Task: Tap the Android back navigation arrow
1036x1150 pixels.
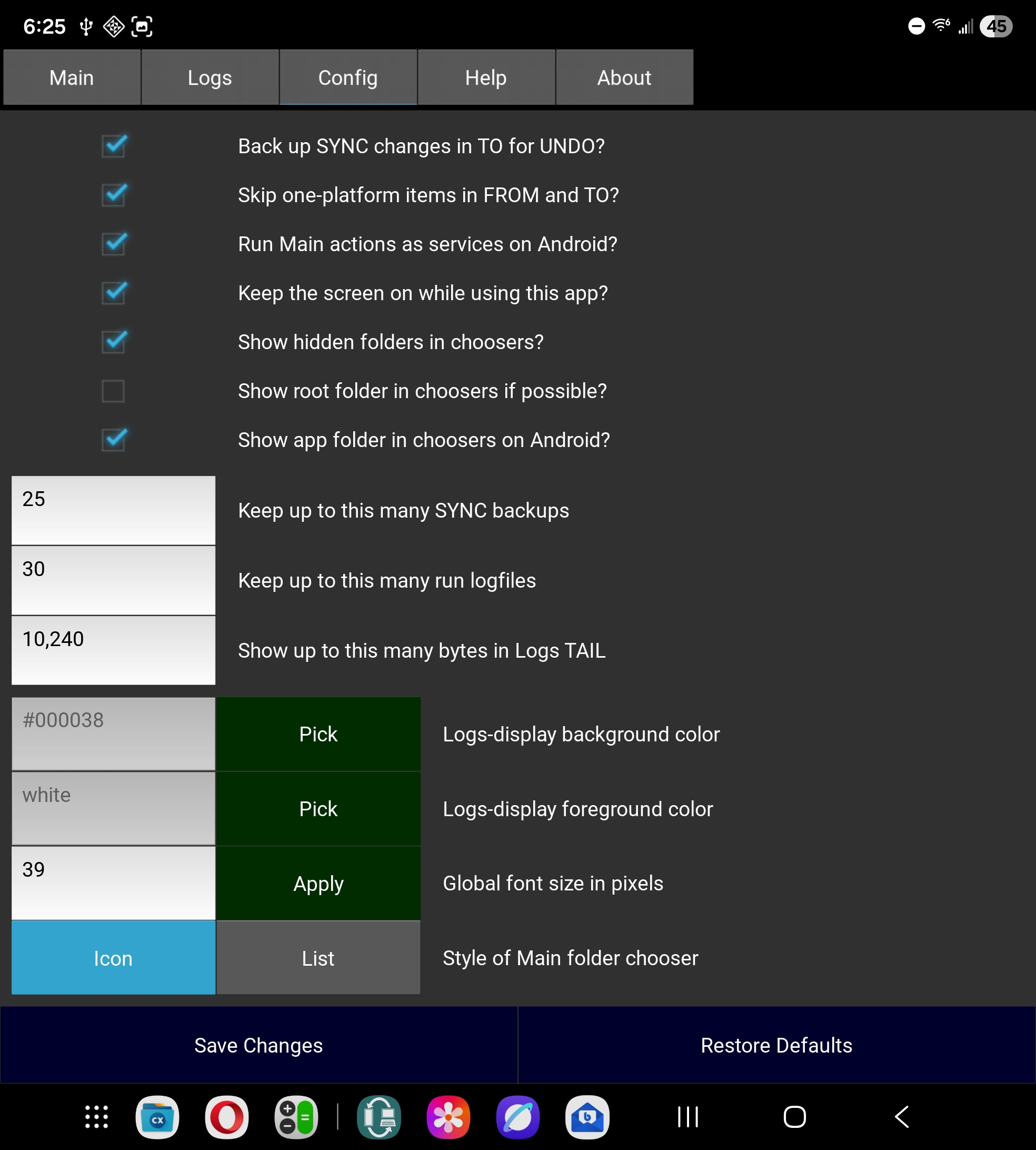Action: pyautogui.click(x=902, y=1117)
